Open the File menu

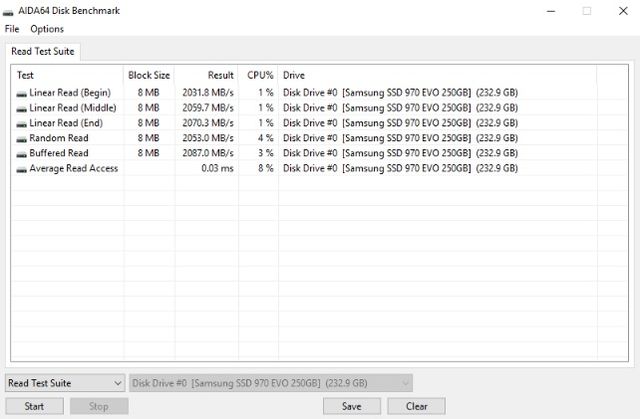click(x=12, y=29)
